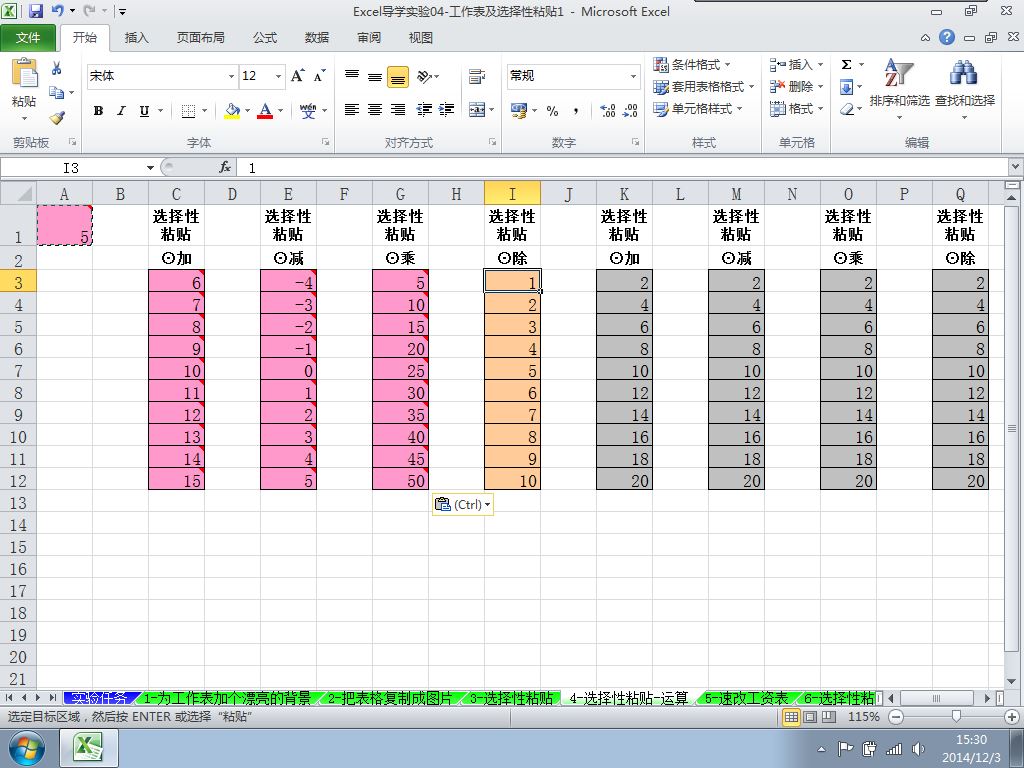Click the Excel taskbar button
The width and height of the screenshot is (1024, 768).
(89, 748)
